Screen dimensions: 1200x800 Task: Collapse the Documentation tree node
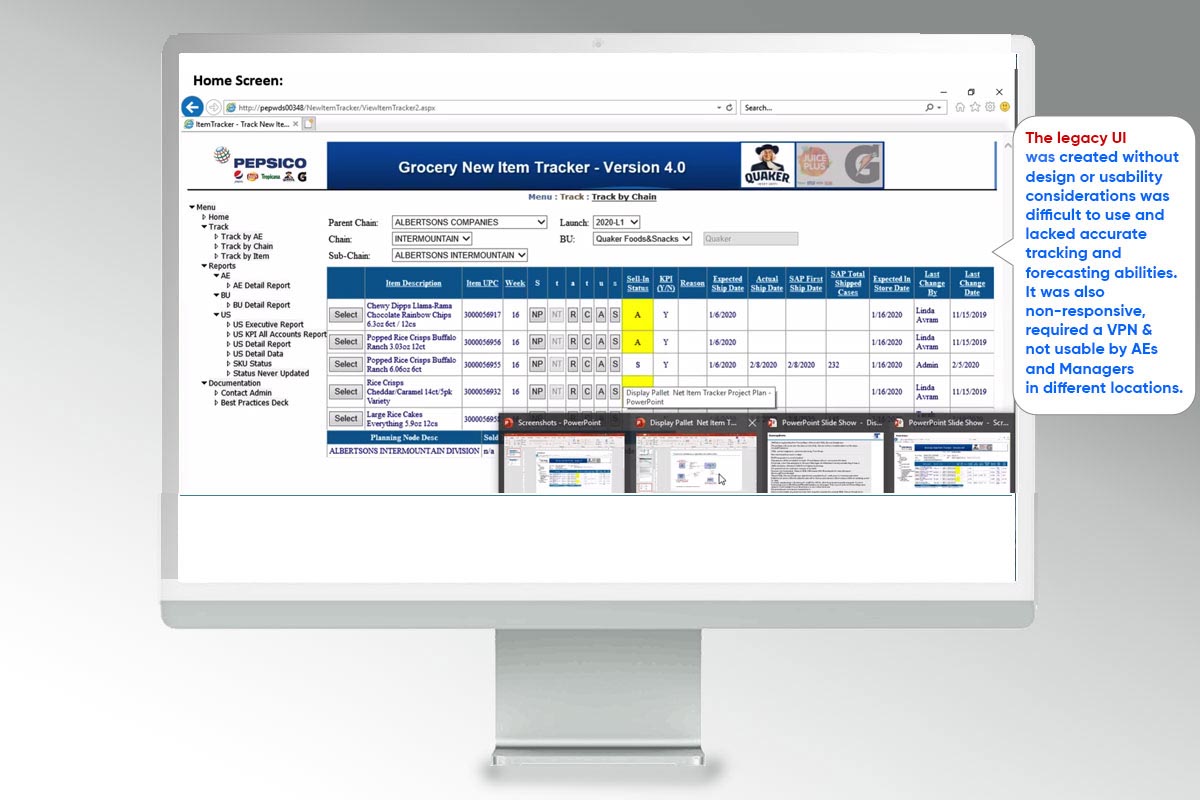pyautogui.click(x=204, y=383)
